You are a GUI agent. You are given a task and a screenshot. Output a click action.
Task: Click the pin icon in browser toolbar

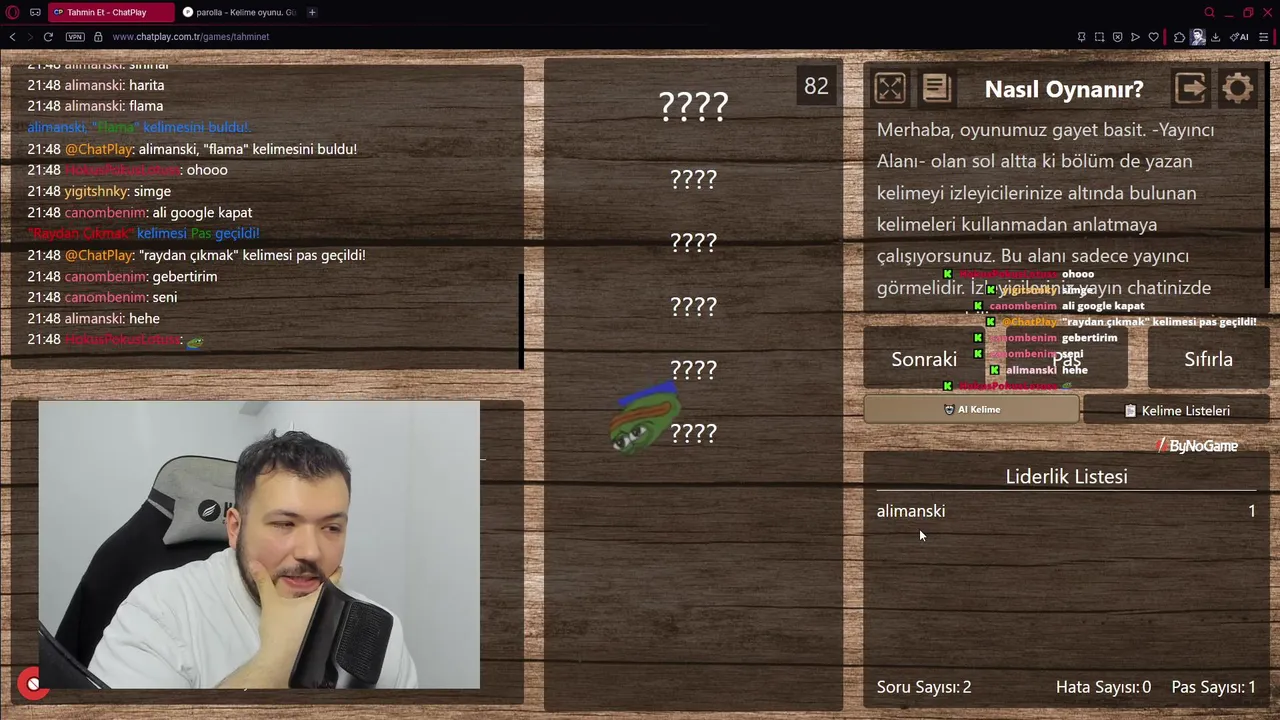(x=1081, y=37)
